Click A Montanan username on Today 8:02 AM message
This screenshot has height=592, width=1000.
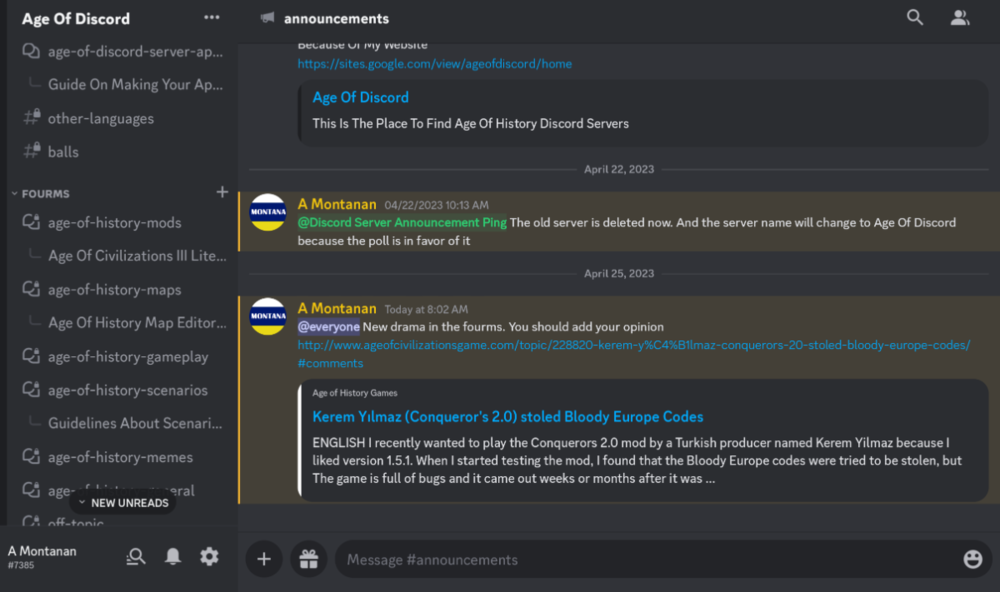click(337, 309)
